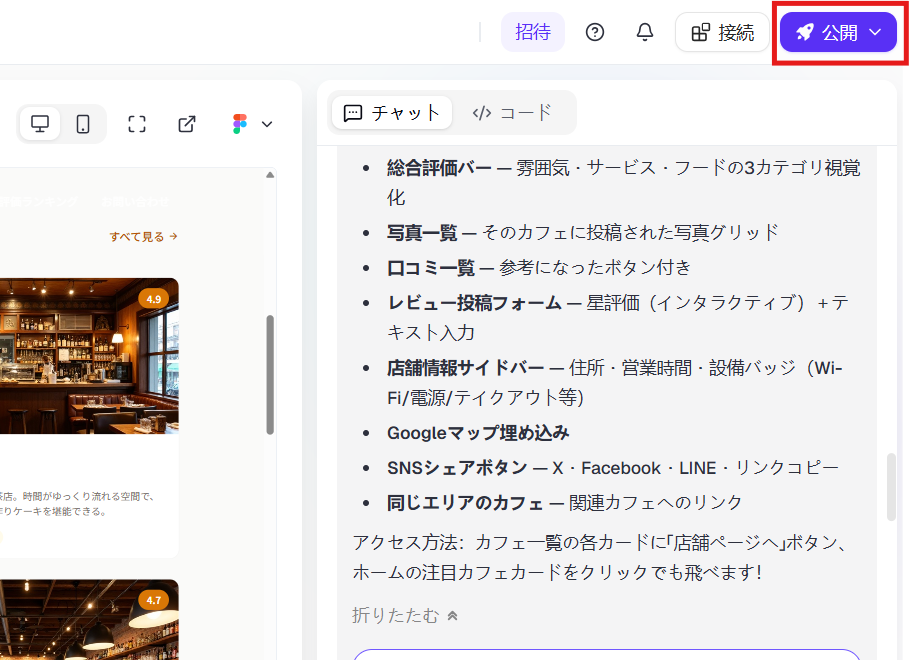Click the preview scroll-up arrow
This screenshot has width=909, height=660.
click(270, 175)
